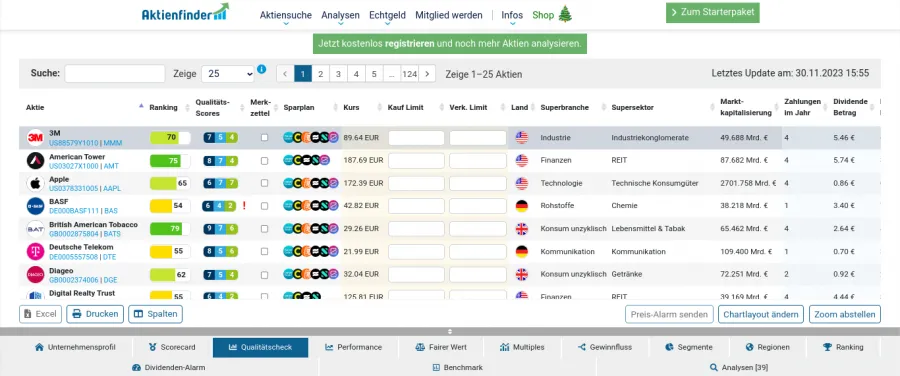
Task: Click the Verk. Limit field for Apple
Action: 478,184
